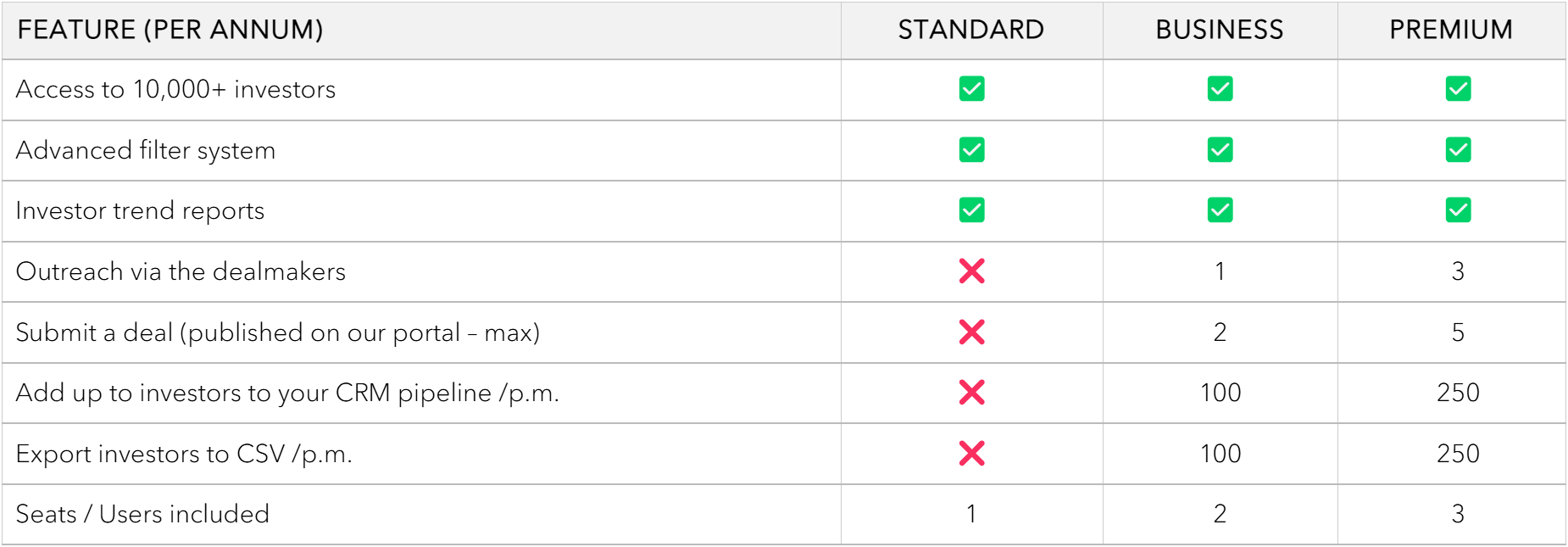Screen dimensions: 1568x547
Task: Click the FEATURE (PER ANNUM) header
Action: point(170,31)
